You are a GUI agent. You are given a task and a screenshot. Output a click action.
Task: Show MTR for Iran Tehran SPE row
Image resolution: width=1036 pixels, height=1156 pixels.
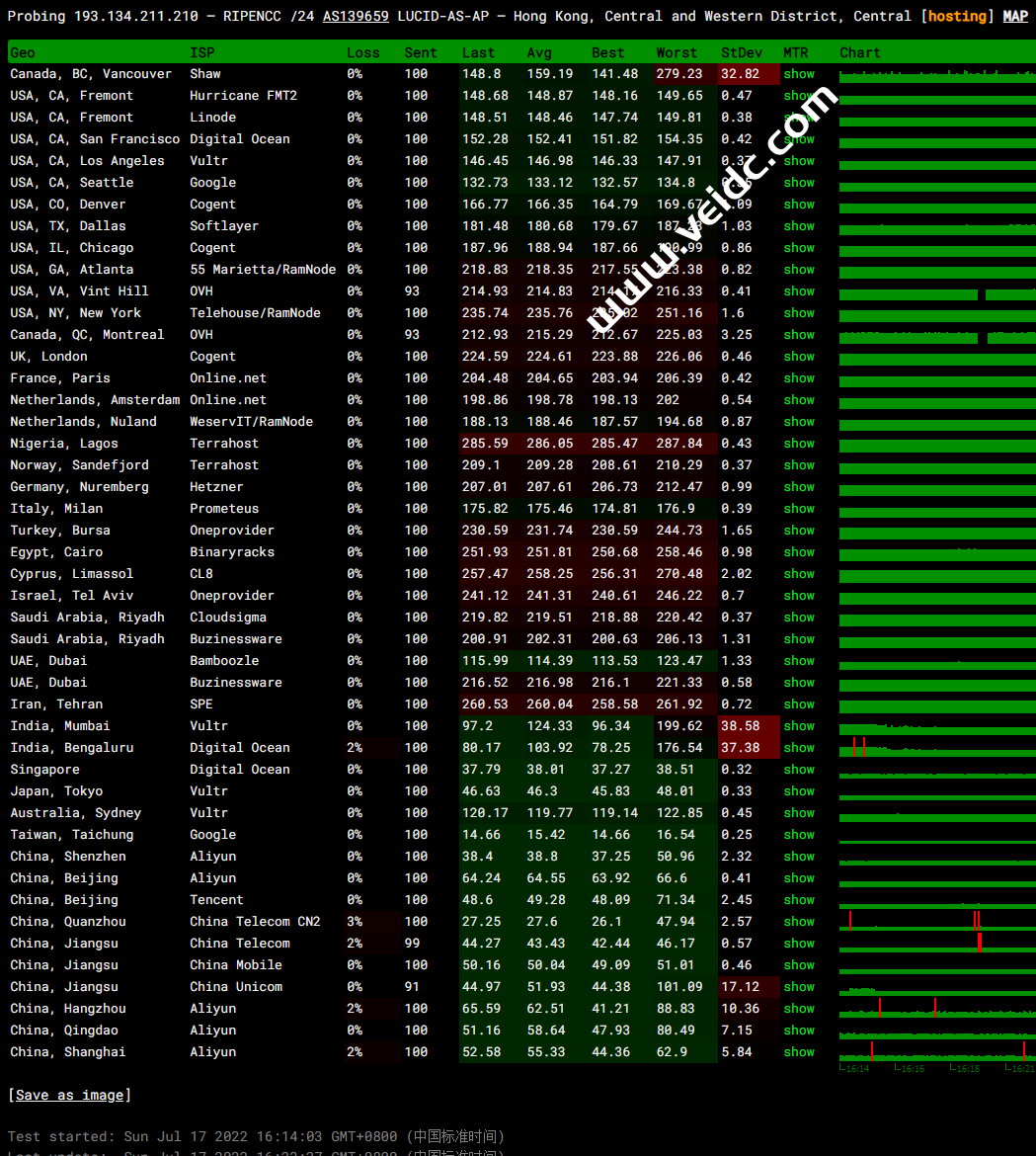coord(799,704)
